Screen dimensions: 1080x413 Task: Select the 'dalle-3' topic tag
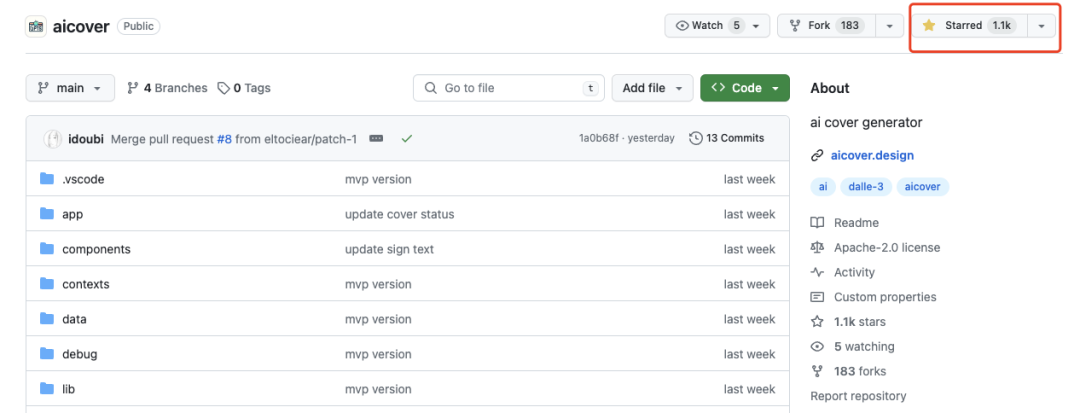pos(866,187)
